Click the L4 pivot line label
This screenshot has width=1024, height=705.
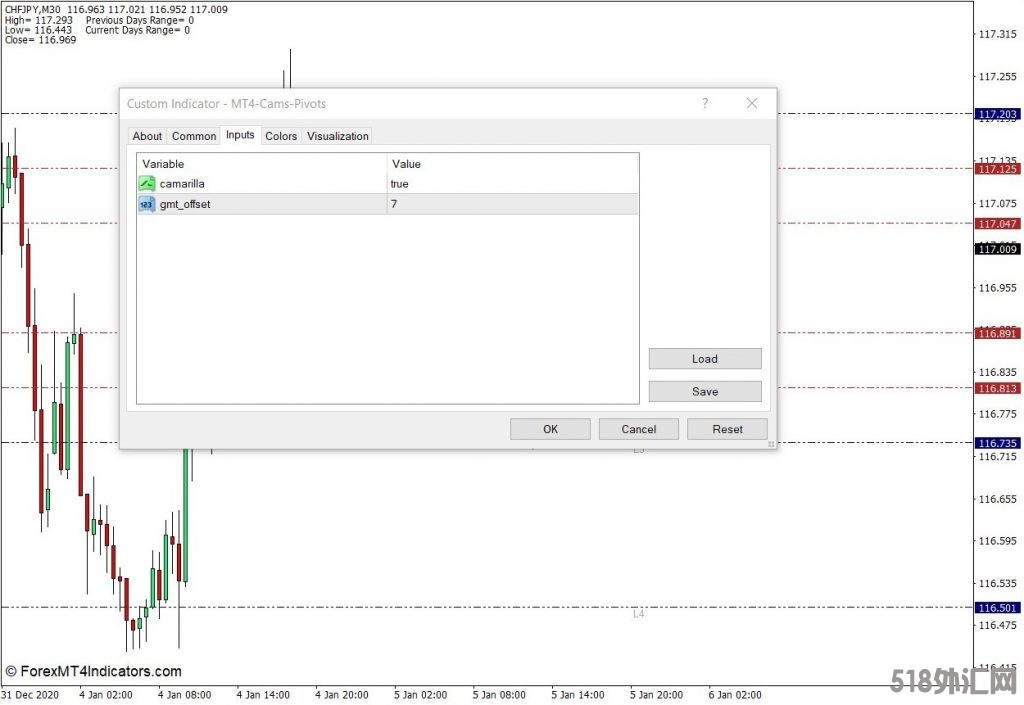638,614
